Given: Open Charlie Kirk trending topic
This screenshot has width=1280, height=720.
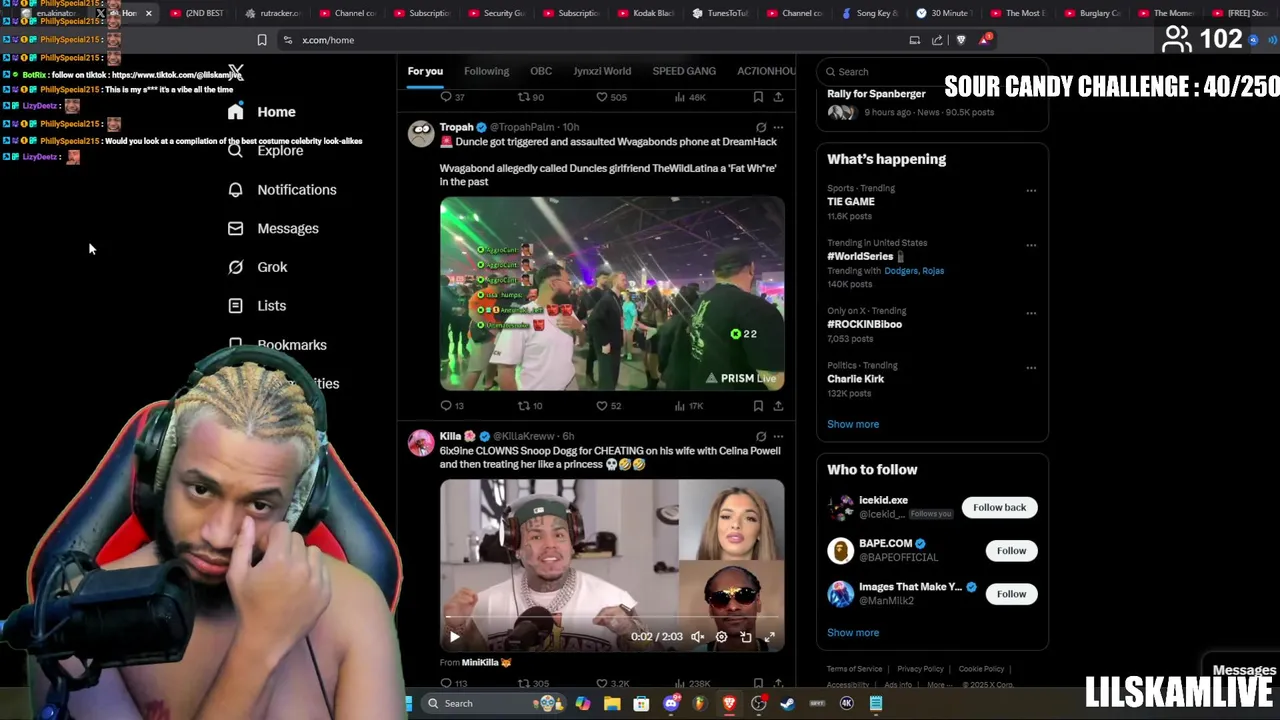Looking at the screenshot, I should click(x=855, y=379).
